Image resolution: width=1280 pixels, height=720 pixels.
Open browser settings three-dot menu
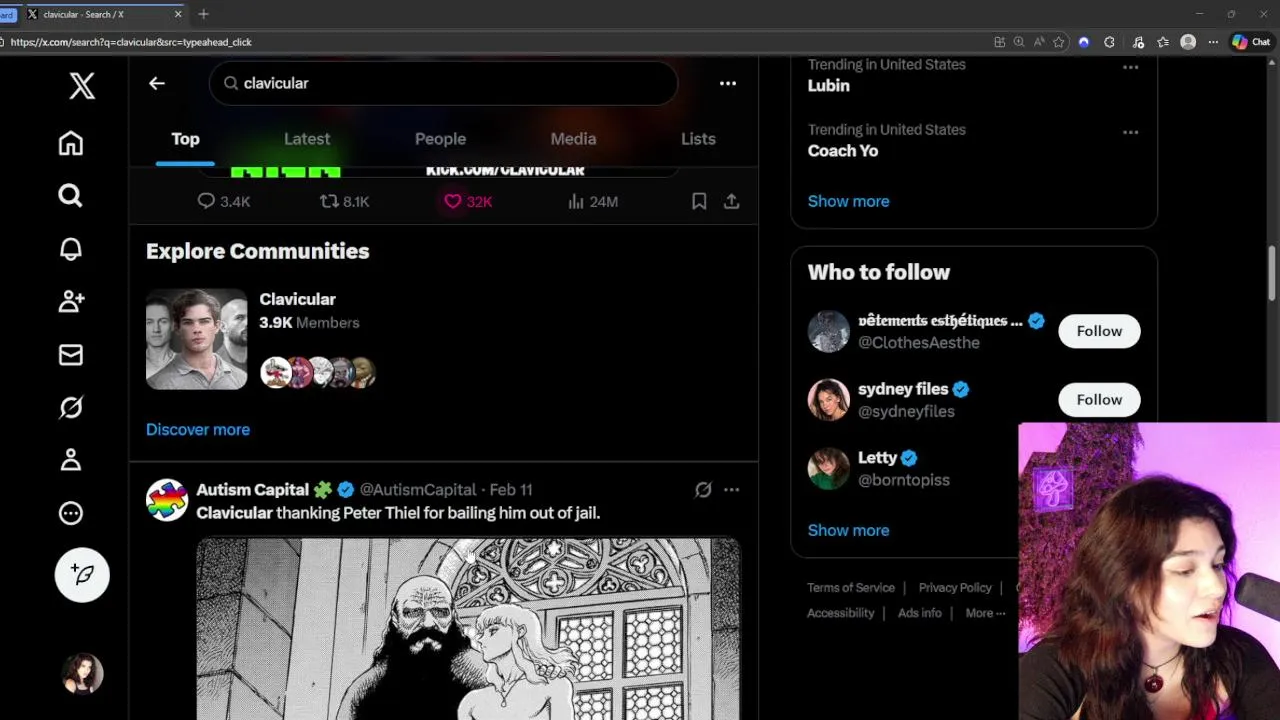click(1213, 42)
